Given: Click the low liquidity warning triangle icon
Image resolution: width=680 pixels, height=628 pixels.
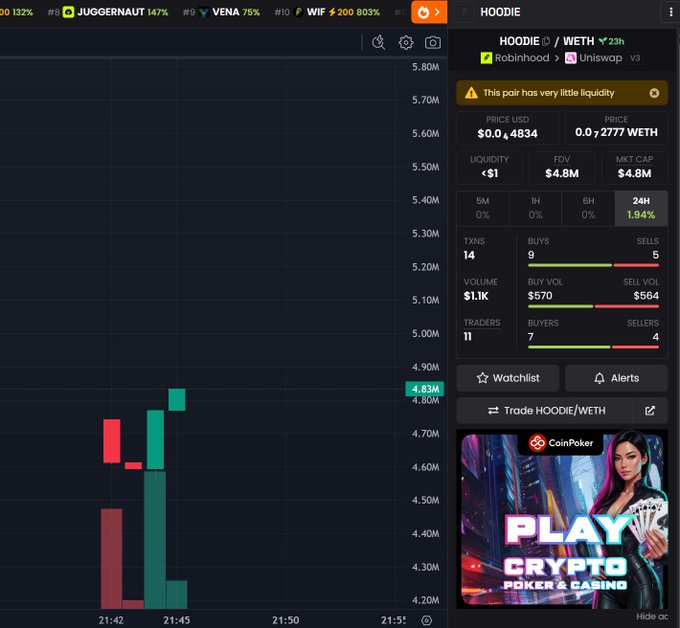Looking at the screenshot, I should [x=471, y=93].
